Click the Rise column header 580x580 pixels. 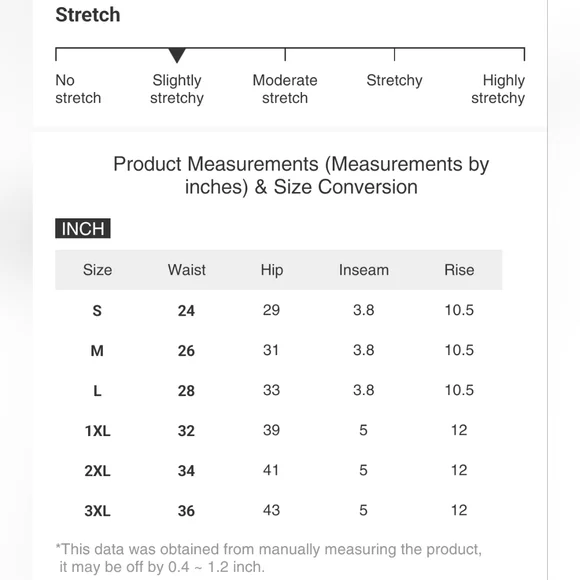tap(459, 270)
